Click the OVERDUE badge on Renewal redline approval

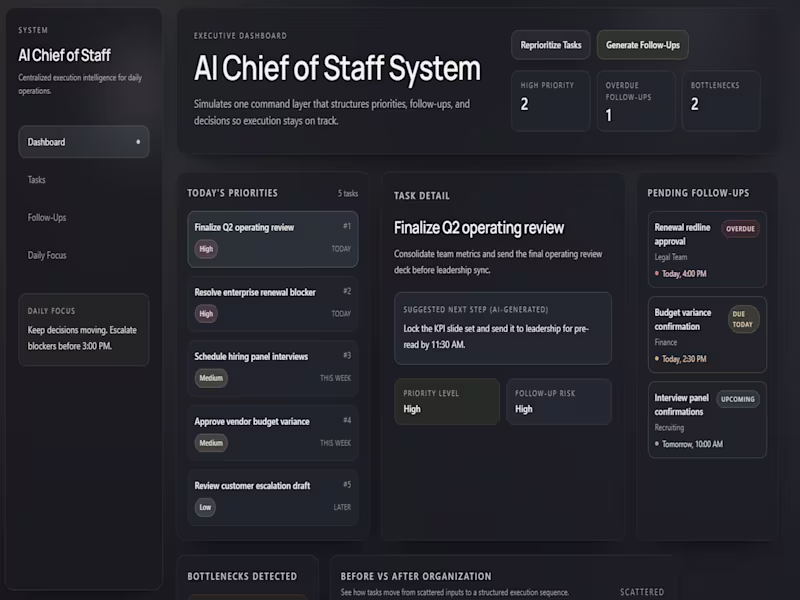pos(740,227)
